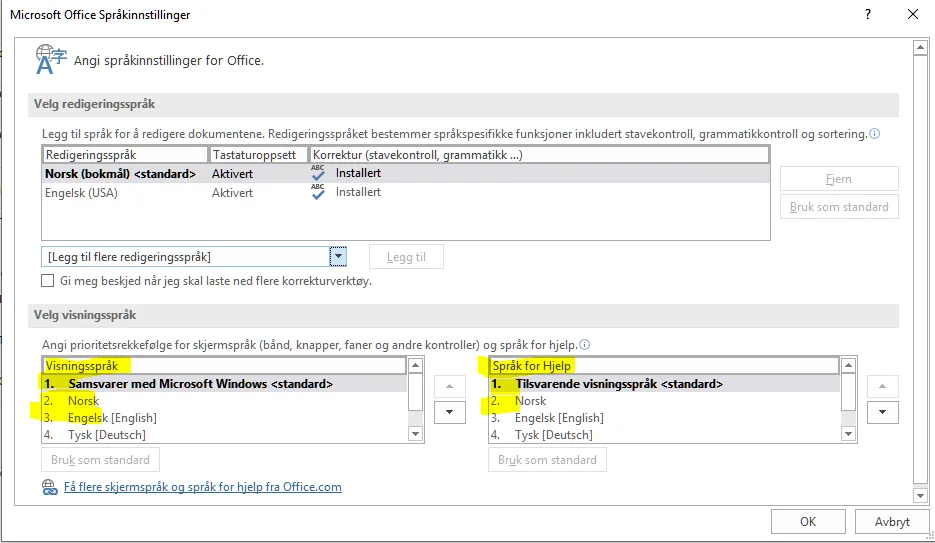Click Visningsspråk list scrollbar up arrow
Image resolution: width=935 pixels, height=543 pixels.
416,365
